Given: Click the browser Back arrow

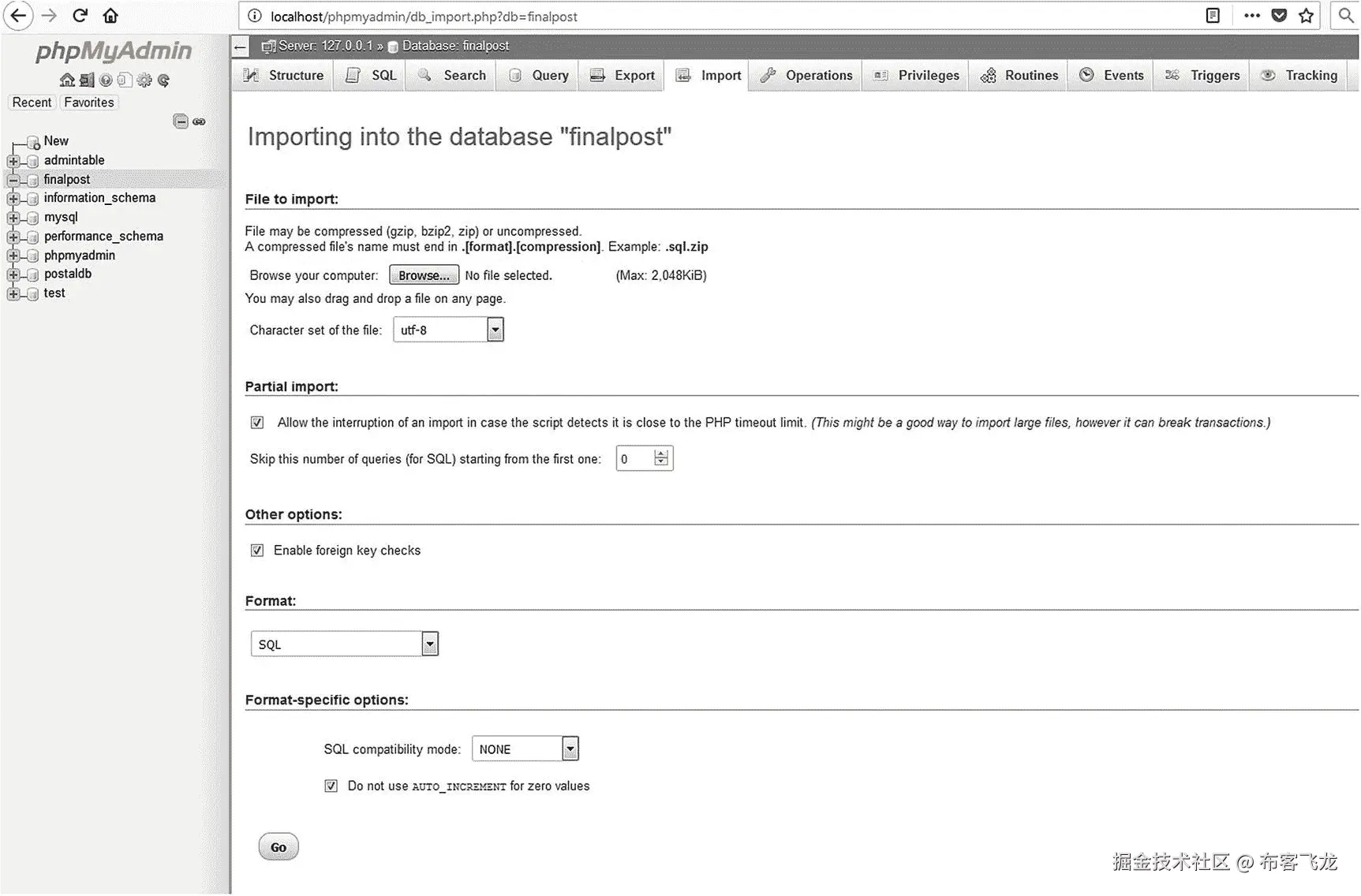Looking at the screenshot, I should pyautogui.click(x=18, y=16).
